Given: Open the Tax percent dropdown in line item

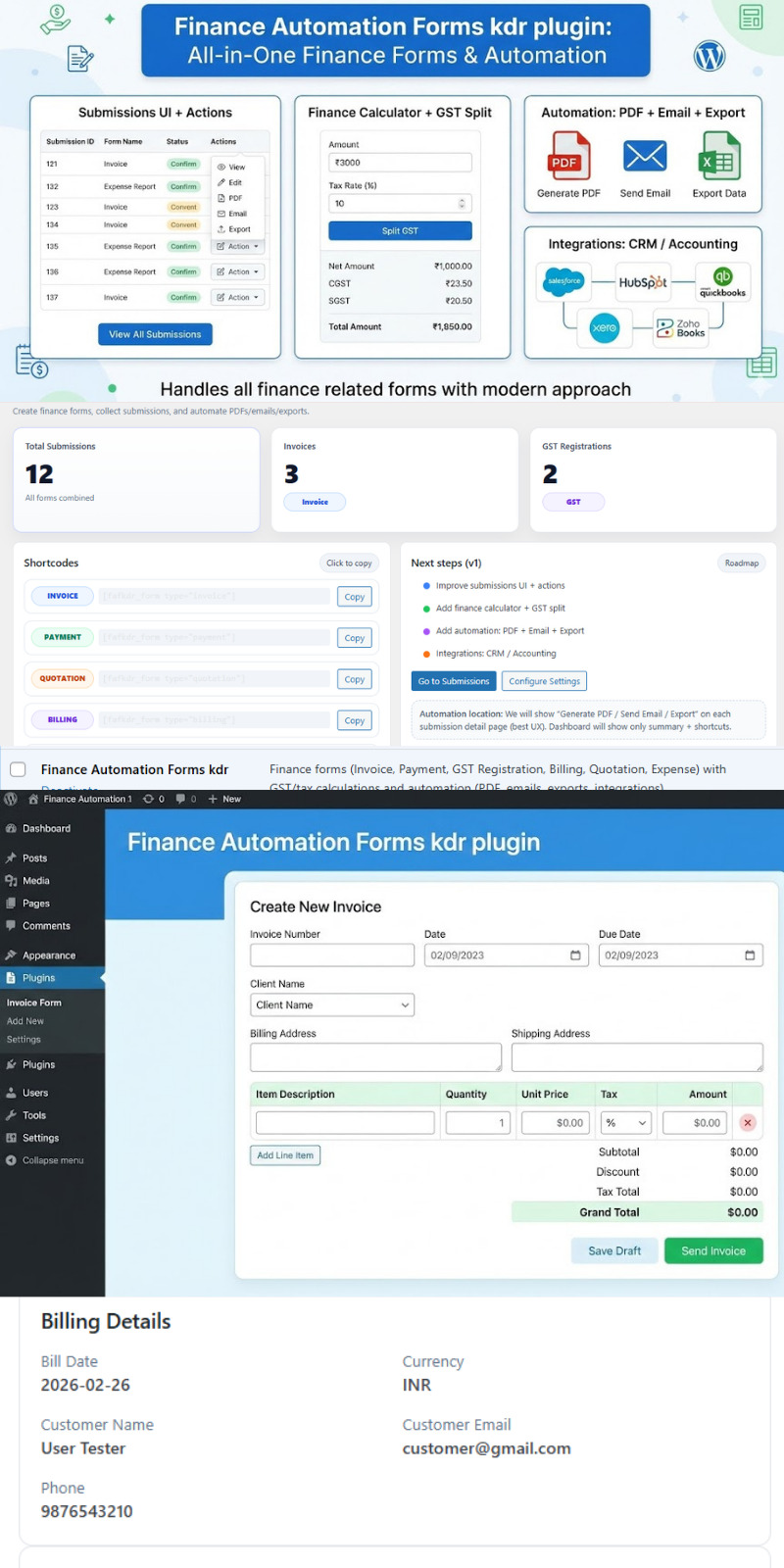Looking at the screenshot, I should (x=626, y=1123).
